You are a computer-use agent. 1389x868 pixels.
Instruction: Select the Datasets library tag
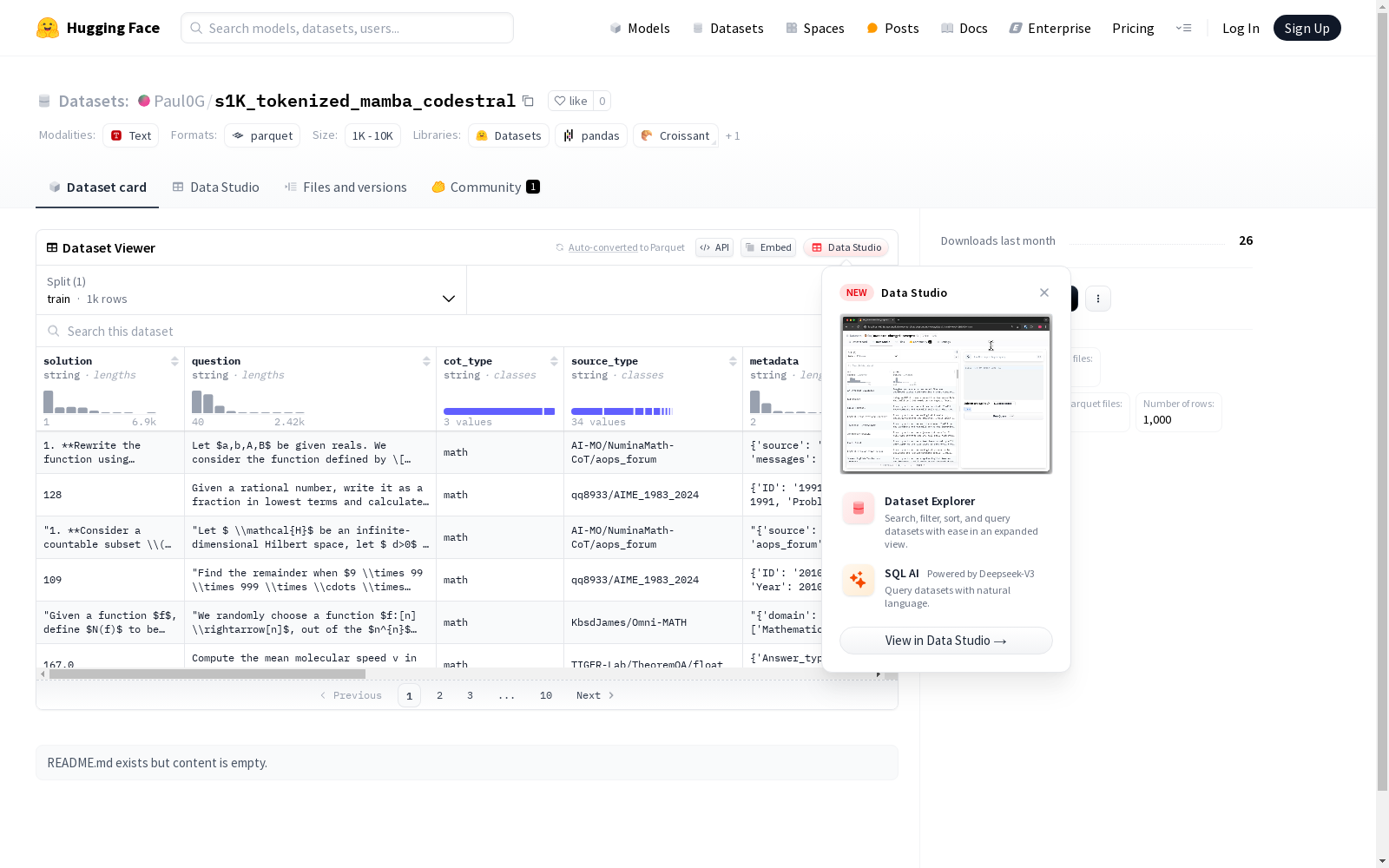click(508, 135)
